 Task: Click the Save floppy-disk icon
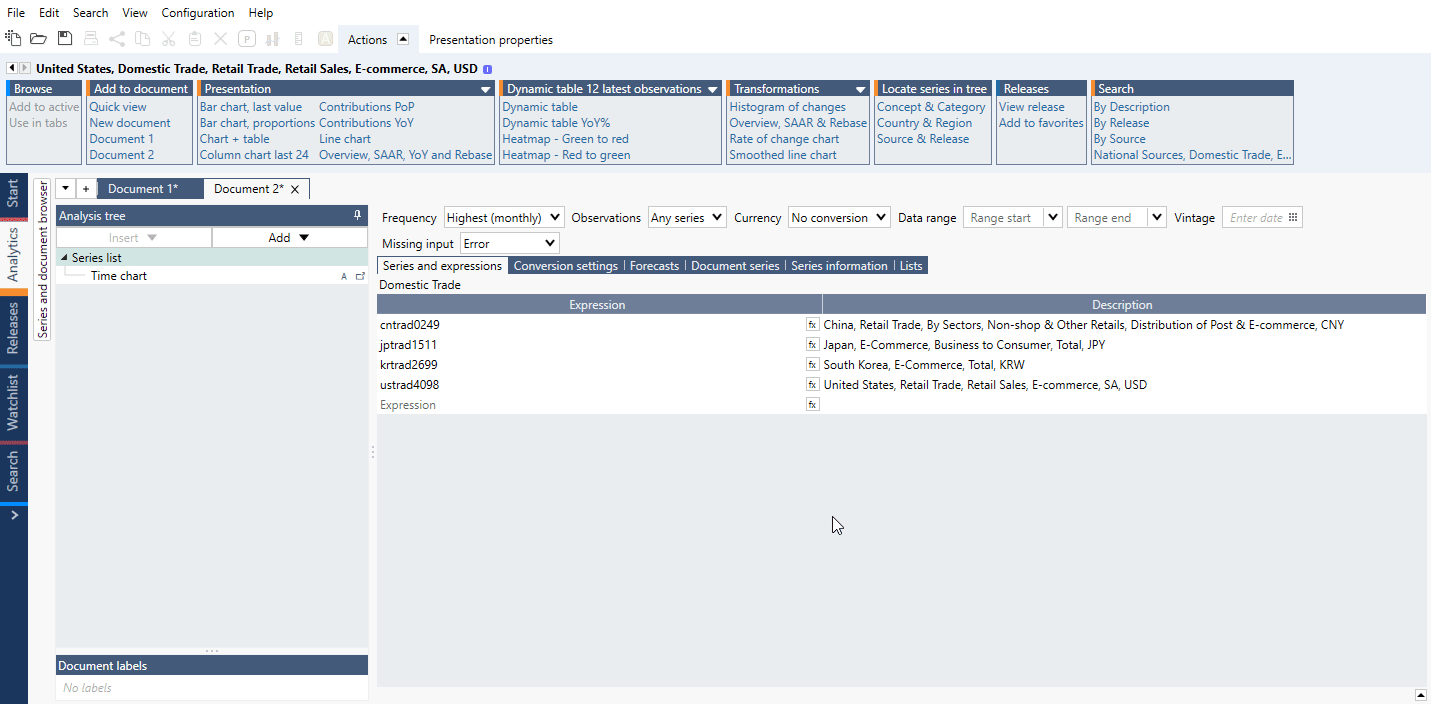65,39
